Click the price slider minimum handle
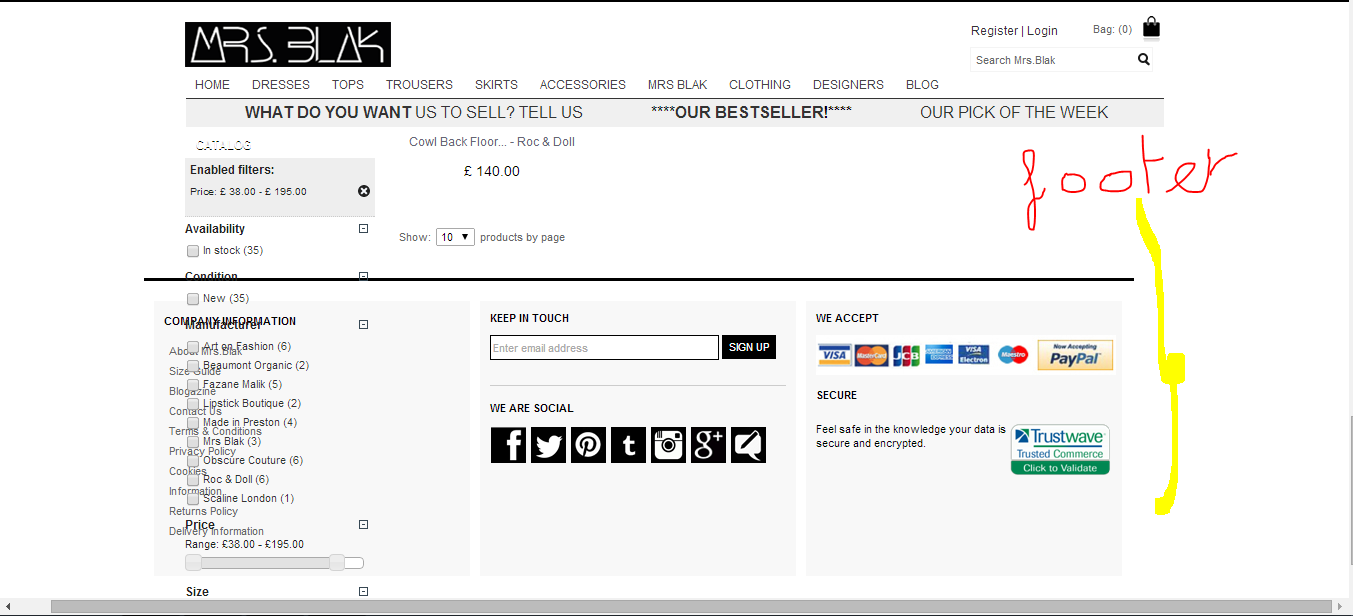1353x616 pixels. point(193,563)
